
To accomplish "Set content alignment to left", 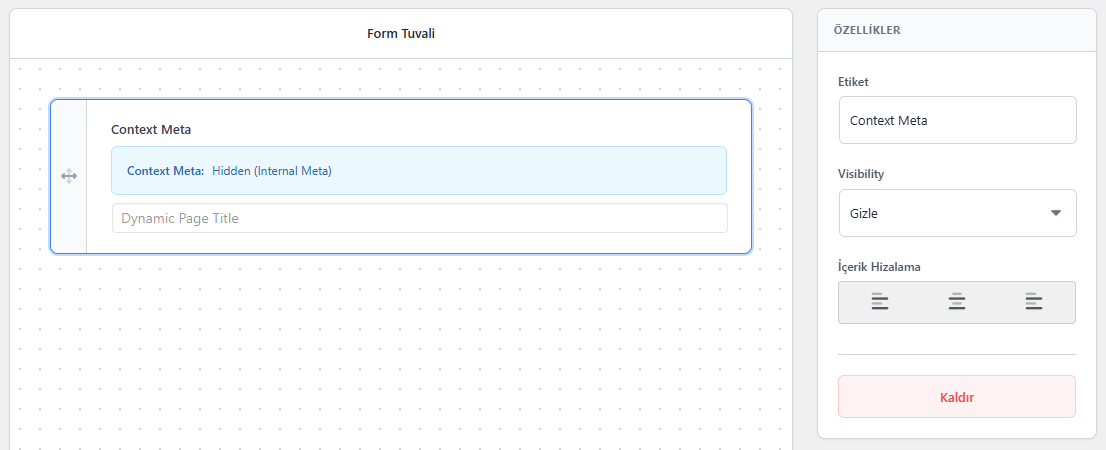I will pyautogui.click(x=879, y=302).
